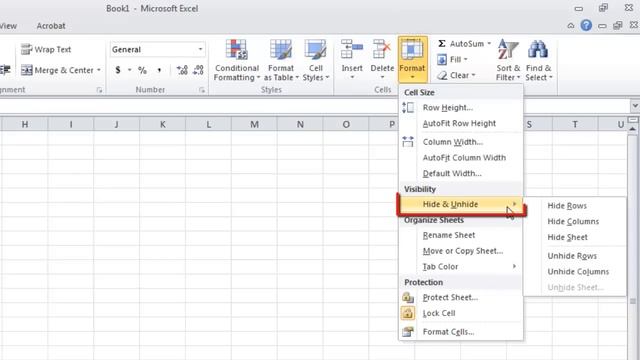Click Increase Decimal icon
The height and width of the screenshot is (360, 640).
(x=182, y=70)
